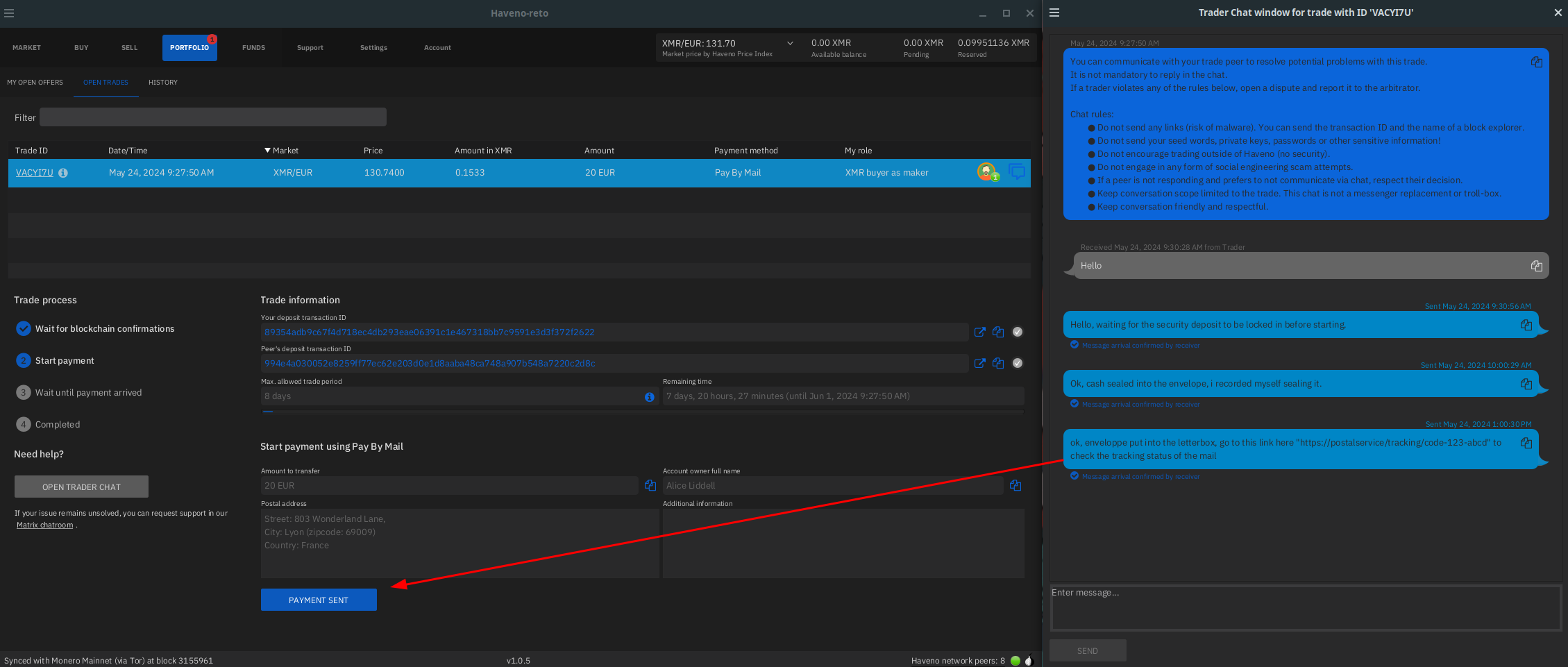
Task: Switch to the History sub-tab
Action: pyautogui.click(x=163, y=83)
